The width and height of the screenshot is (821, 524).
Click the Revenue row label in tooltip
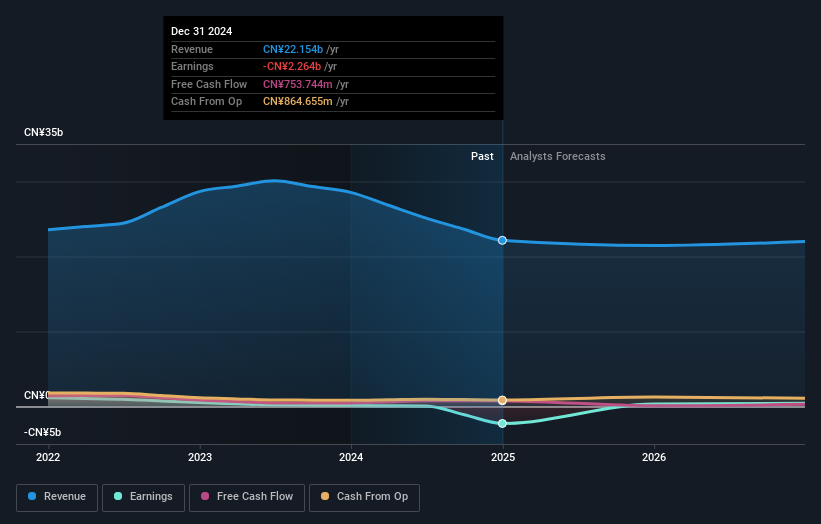click(x=192, y=49)
